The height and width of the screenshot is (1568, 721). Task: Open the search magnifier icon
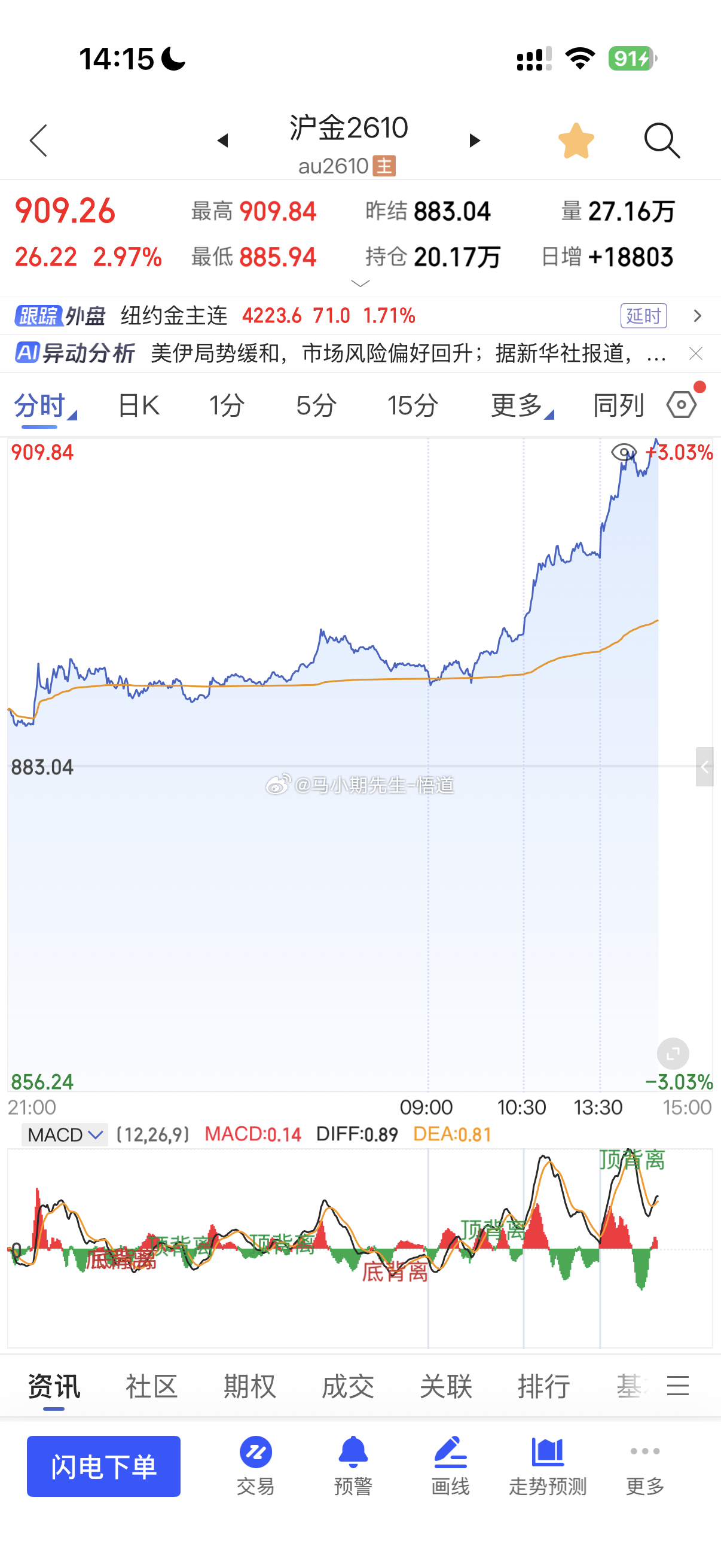tap(661, 141)
